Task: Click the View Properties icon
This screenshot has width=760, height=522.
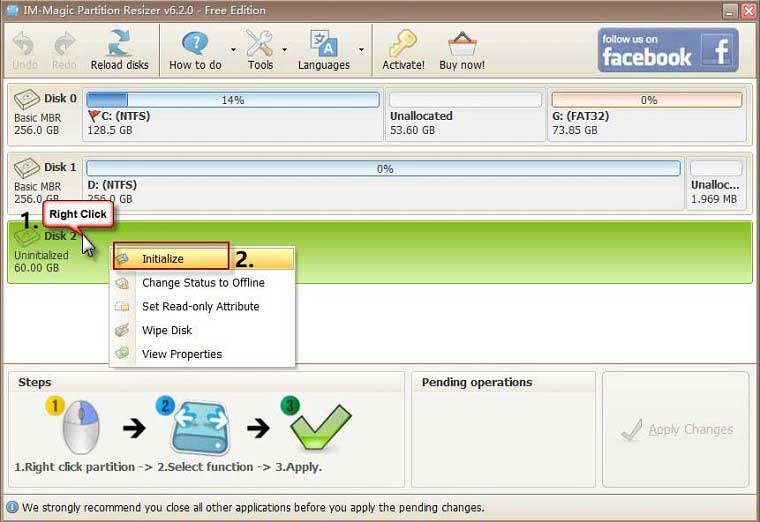Action: [x=123, y=353]
